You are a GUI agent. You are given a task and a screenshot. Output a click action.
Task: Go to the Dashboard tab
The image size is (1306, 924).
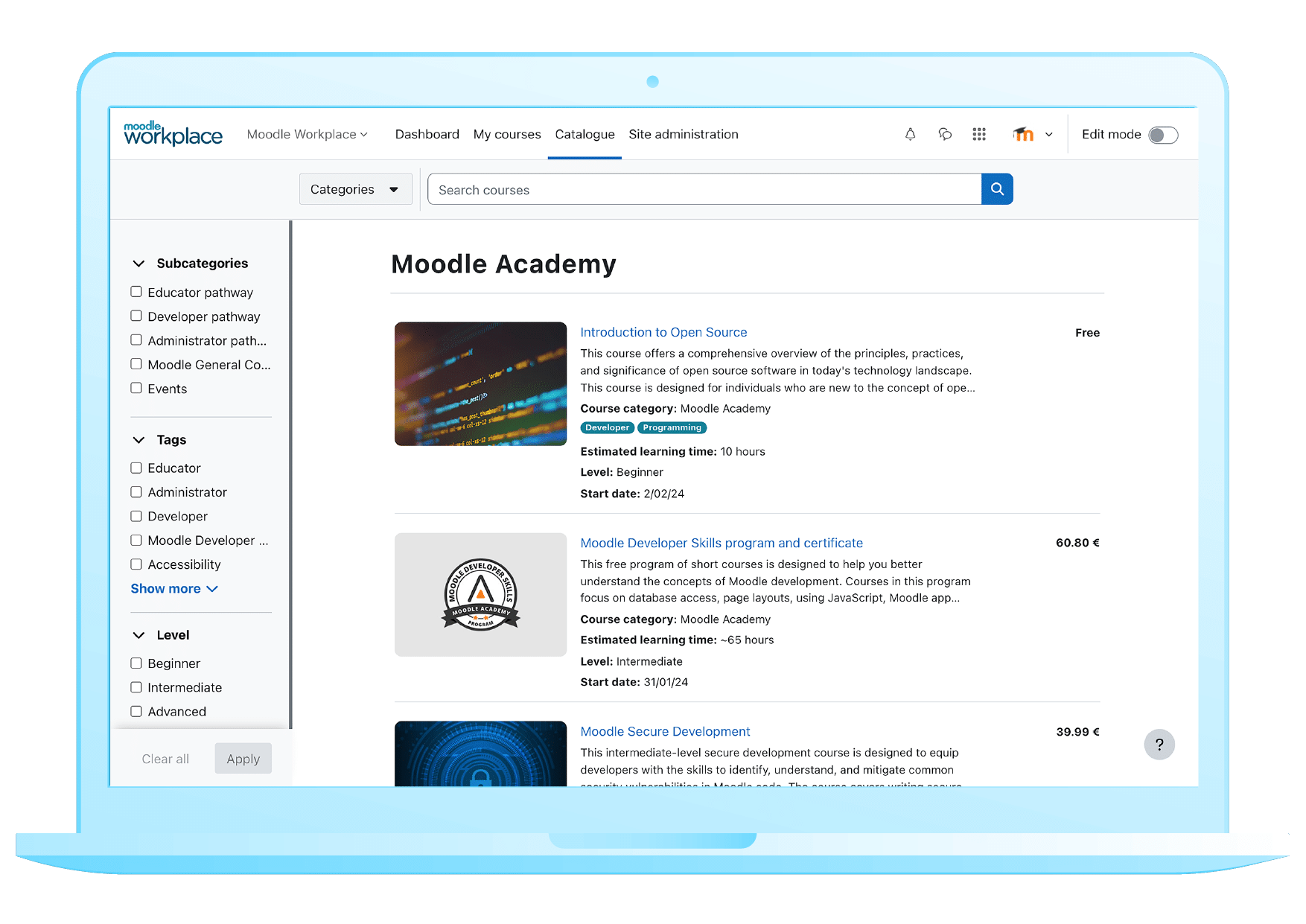(427, 134)
